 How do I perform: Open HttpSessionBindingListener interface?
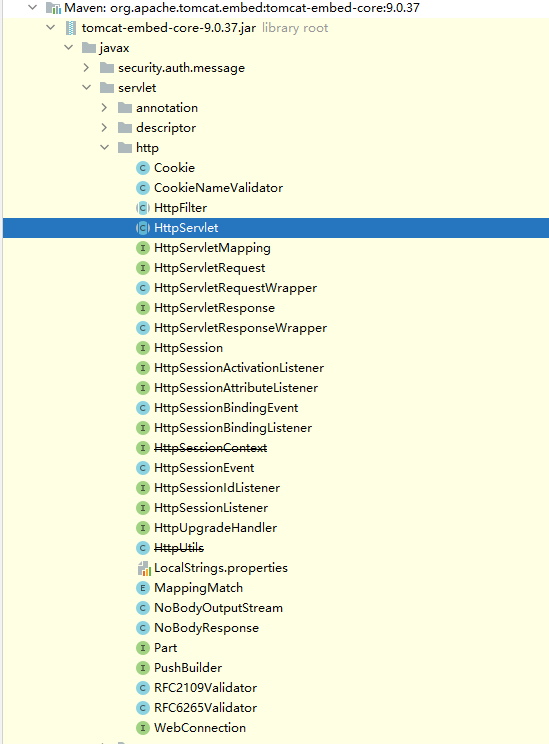tap(233, 428)
